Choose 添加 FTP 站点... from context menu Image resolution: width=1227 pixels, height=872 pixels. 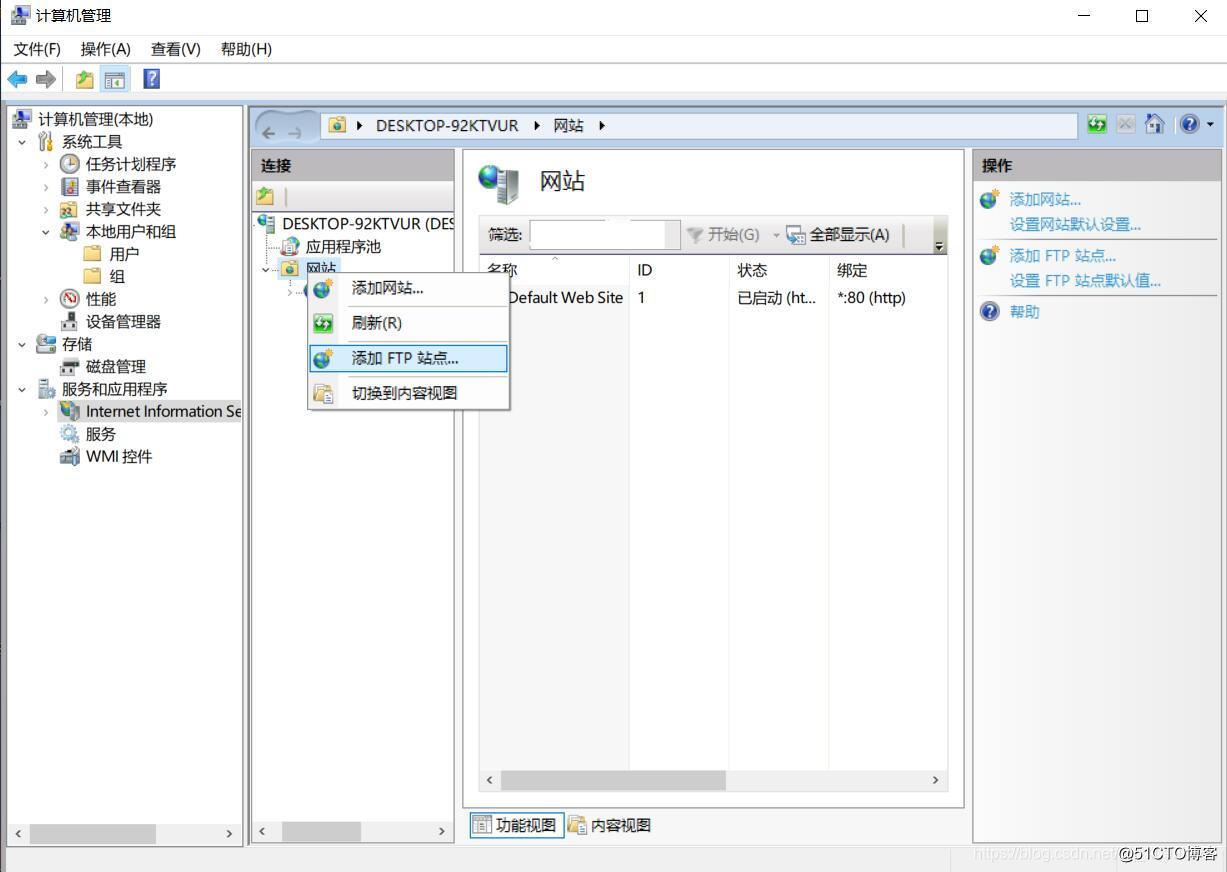click(408, 358)
